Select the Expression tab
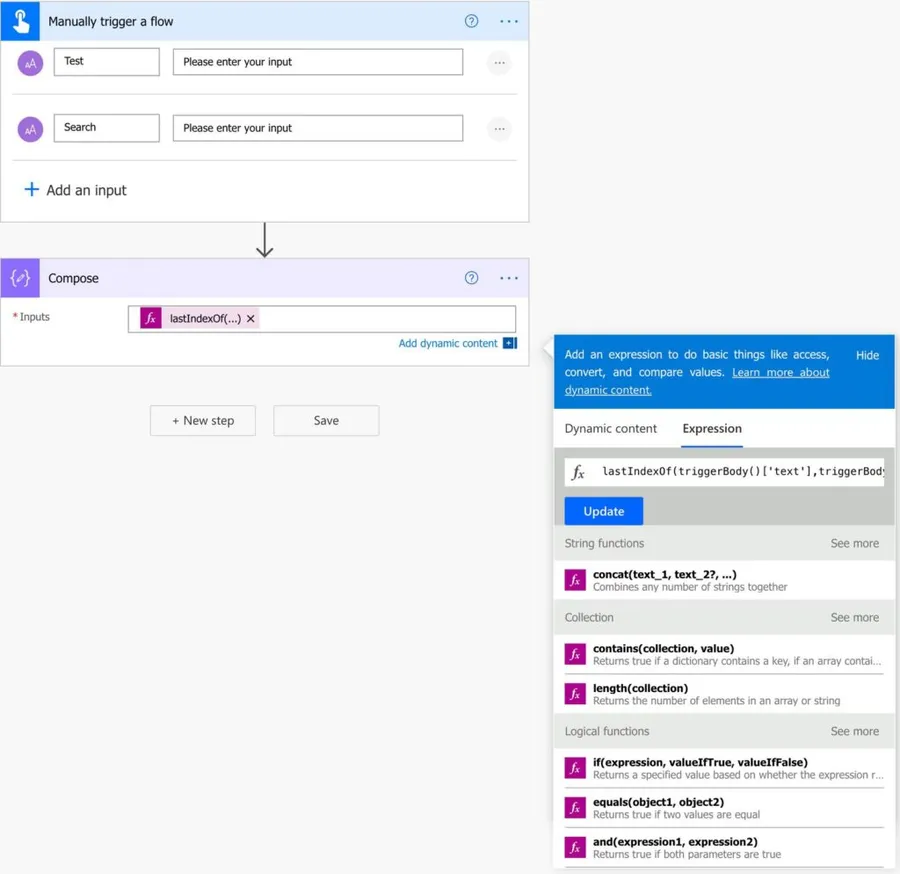Screen dimensions: 900x874 tap(711, 429)
